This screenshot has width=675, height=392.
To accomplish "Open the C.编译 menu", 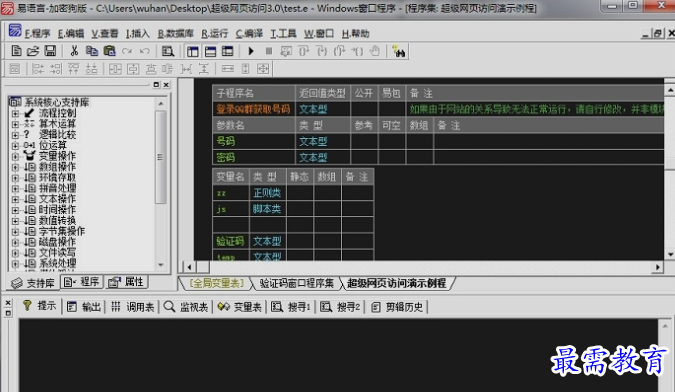I will pyautogui.click(x=249, y=34).
